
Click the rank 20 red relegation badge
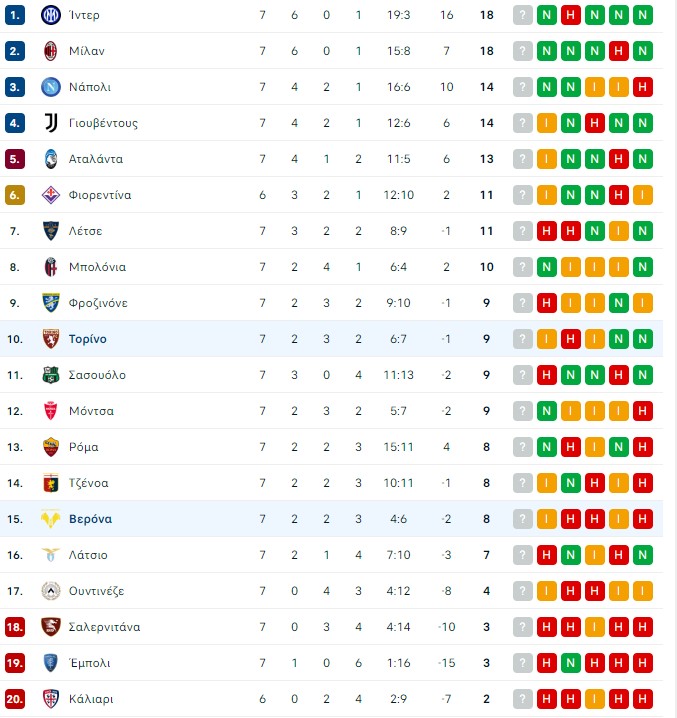(x=15, y=699)
